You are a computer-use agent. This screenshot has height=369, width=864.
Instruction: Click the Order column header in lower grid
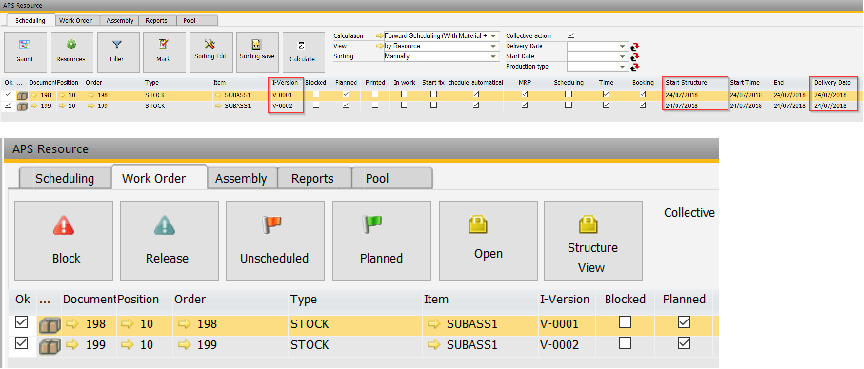(x=230, y=300)
